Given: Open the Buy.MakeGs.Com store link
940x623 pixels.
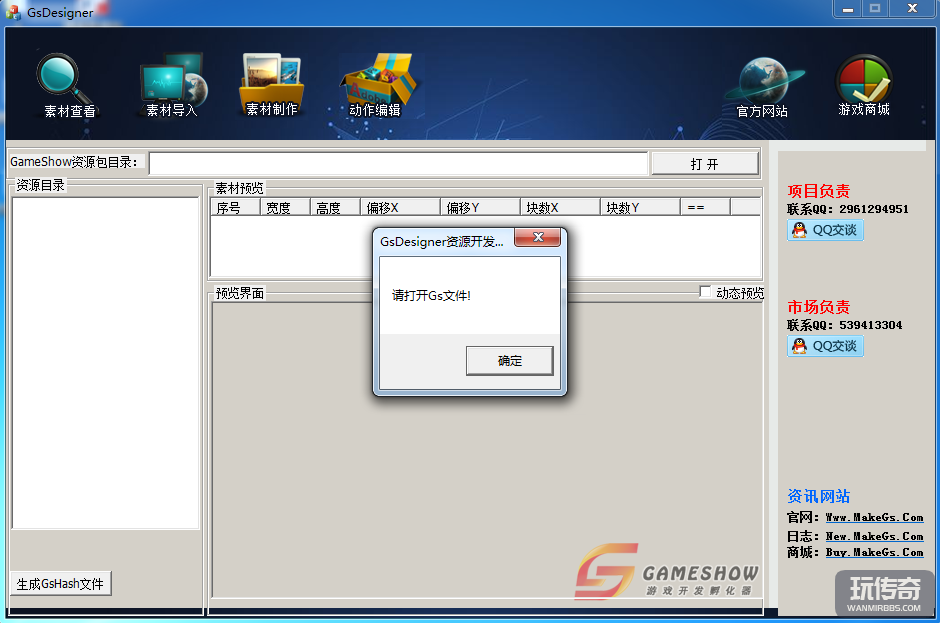Looking at the screenshot, I should (x=874, y=552).
